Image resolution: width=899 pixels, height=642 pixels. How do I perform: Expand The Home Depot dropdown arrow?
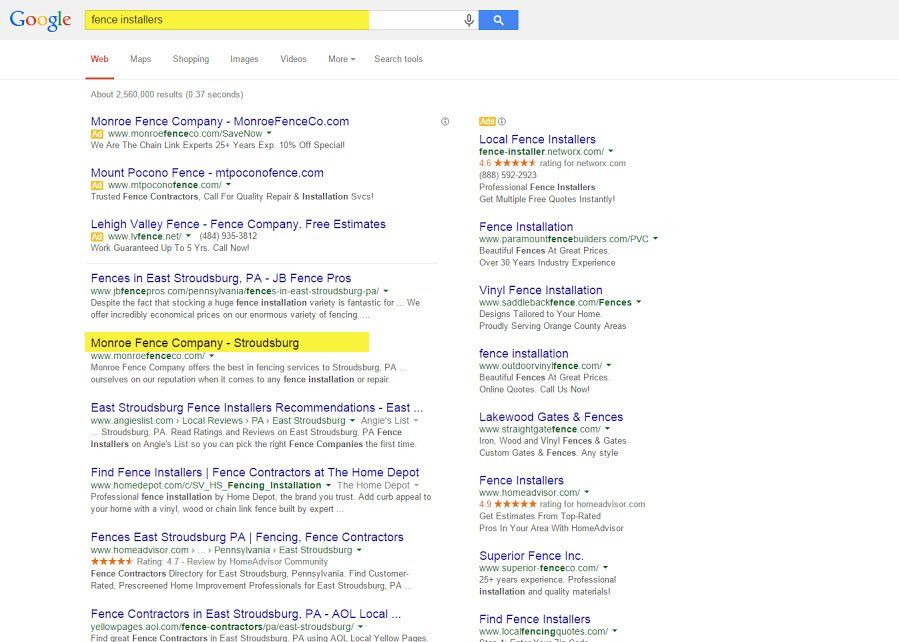(416, 486)
